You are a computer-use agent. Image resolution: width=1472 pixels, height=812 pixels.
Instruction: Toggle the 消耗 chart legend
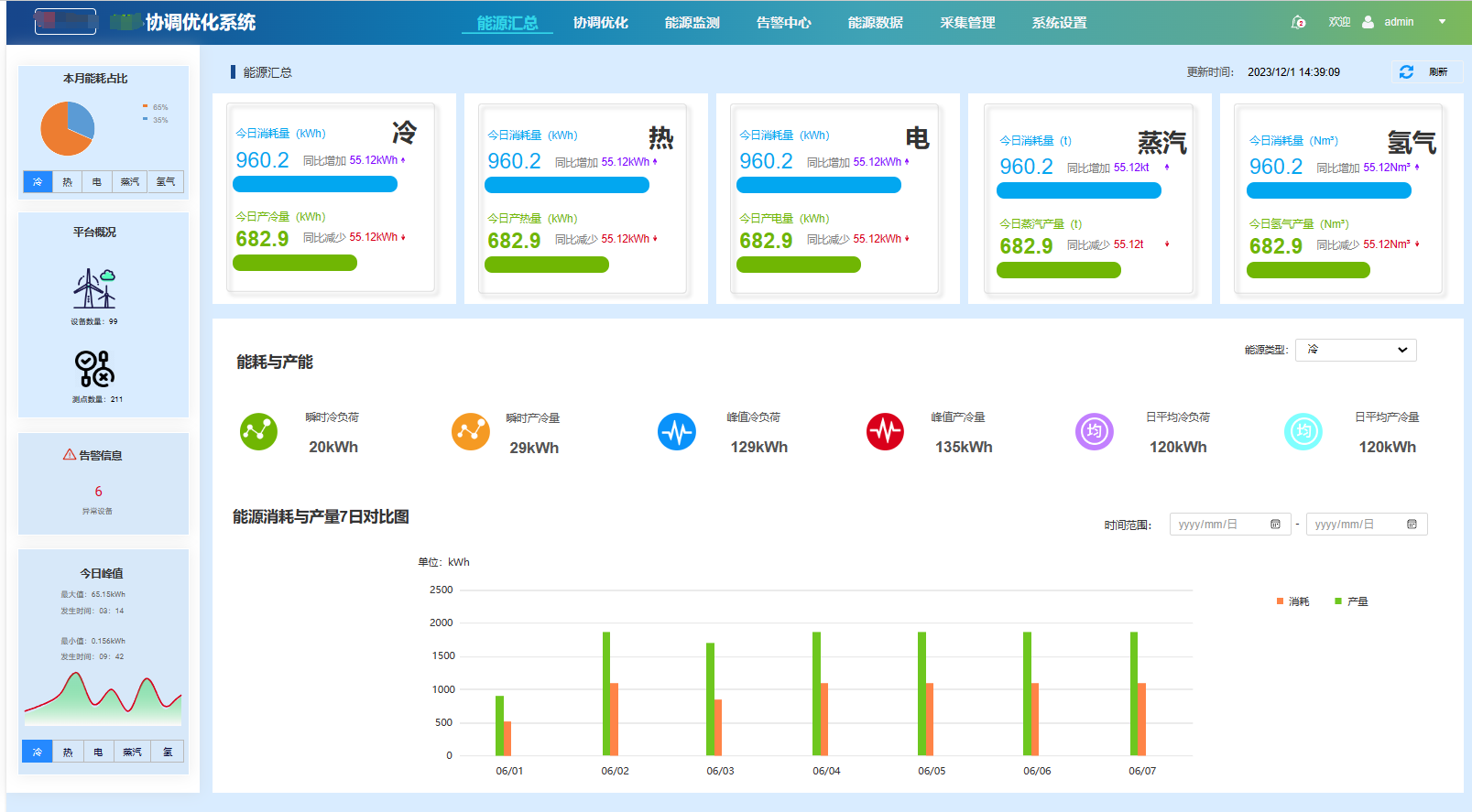(x=1293, y=601)
